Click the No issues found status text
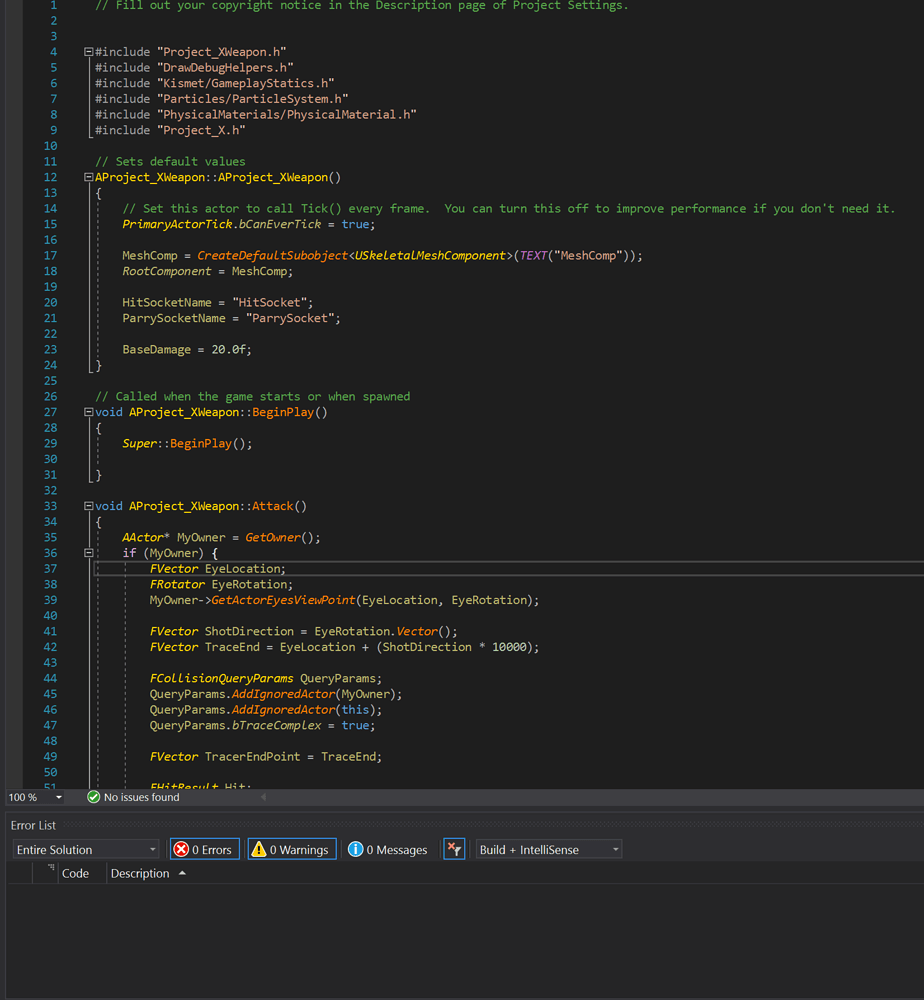Image resolution: width=924 pixels, height=1000 pixels. (x=142, y=797)
